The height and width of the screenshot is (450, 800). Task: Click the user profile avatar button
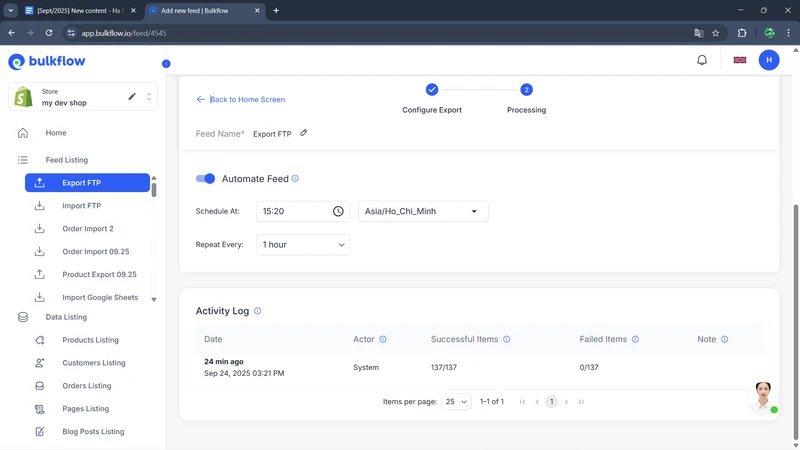769,60
